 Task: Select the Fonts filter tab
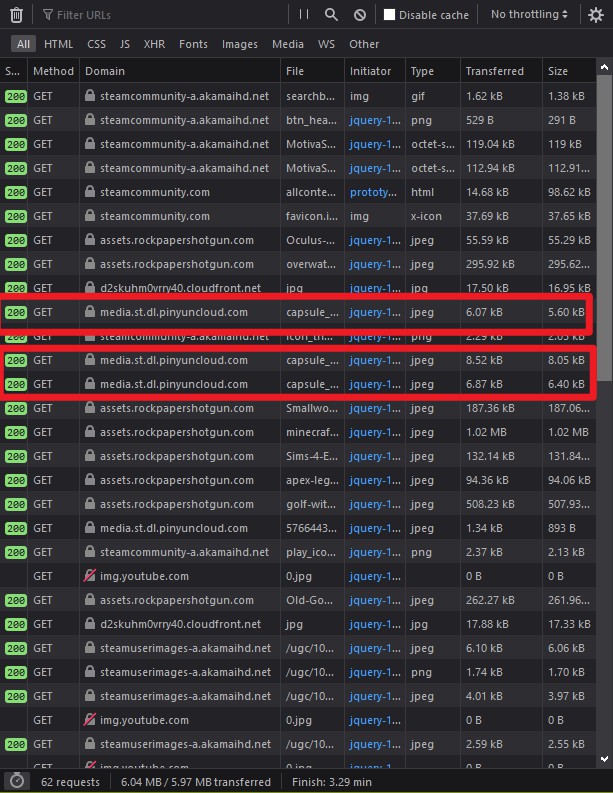pos(193,44)
